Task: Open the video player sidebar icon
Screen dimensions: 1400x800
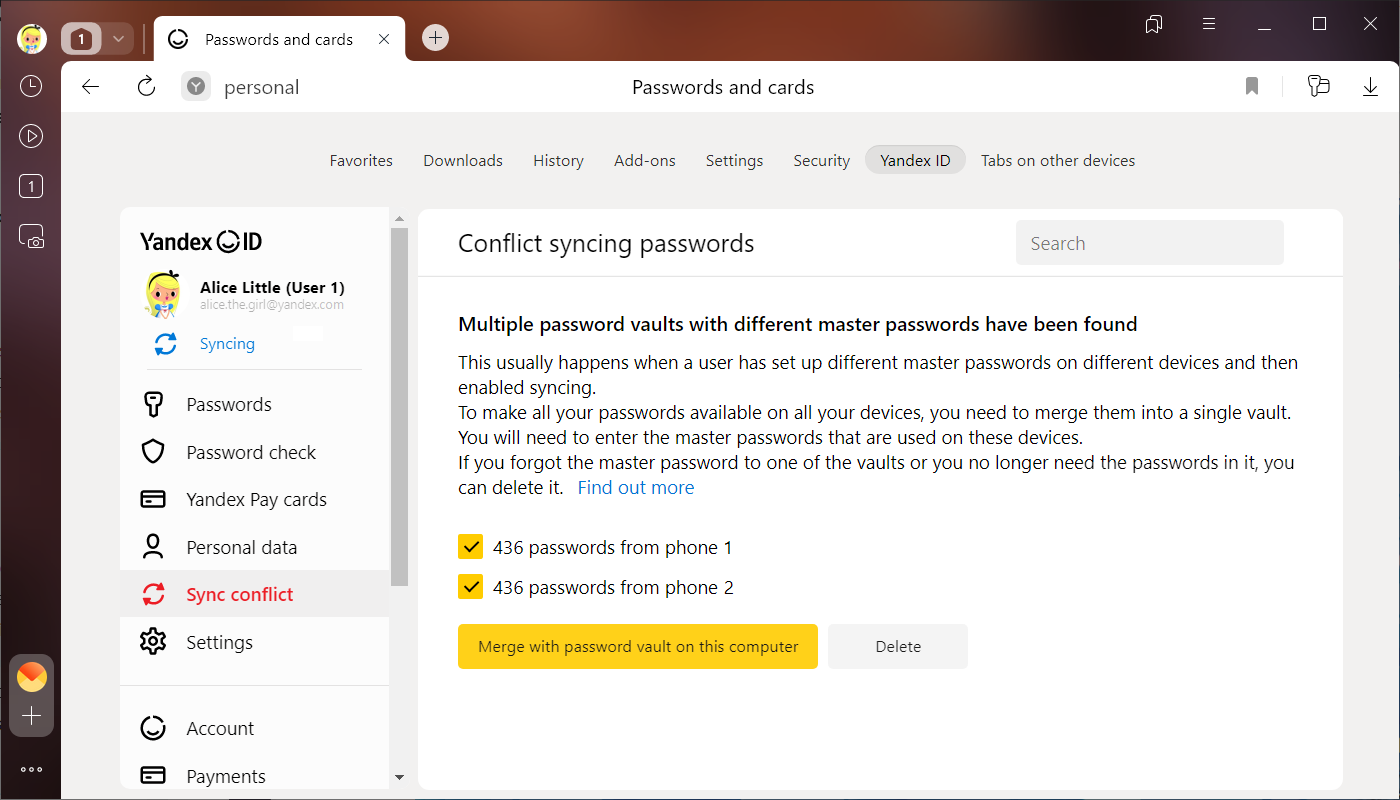Action: pos(31,137)
